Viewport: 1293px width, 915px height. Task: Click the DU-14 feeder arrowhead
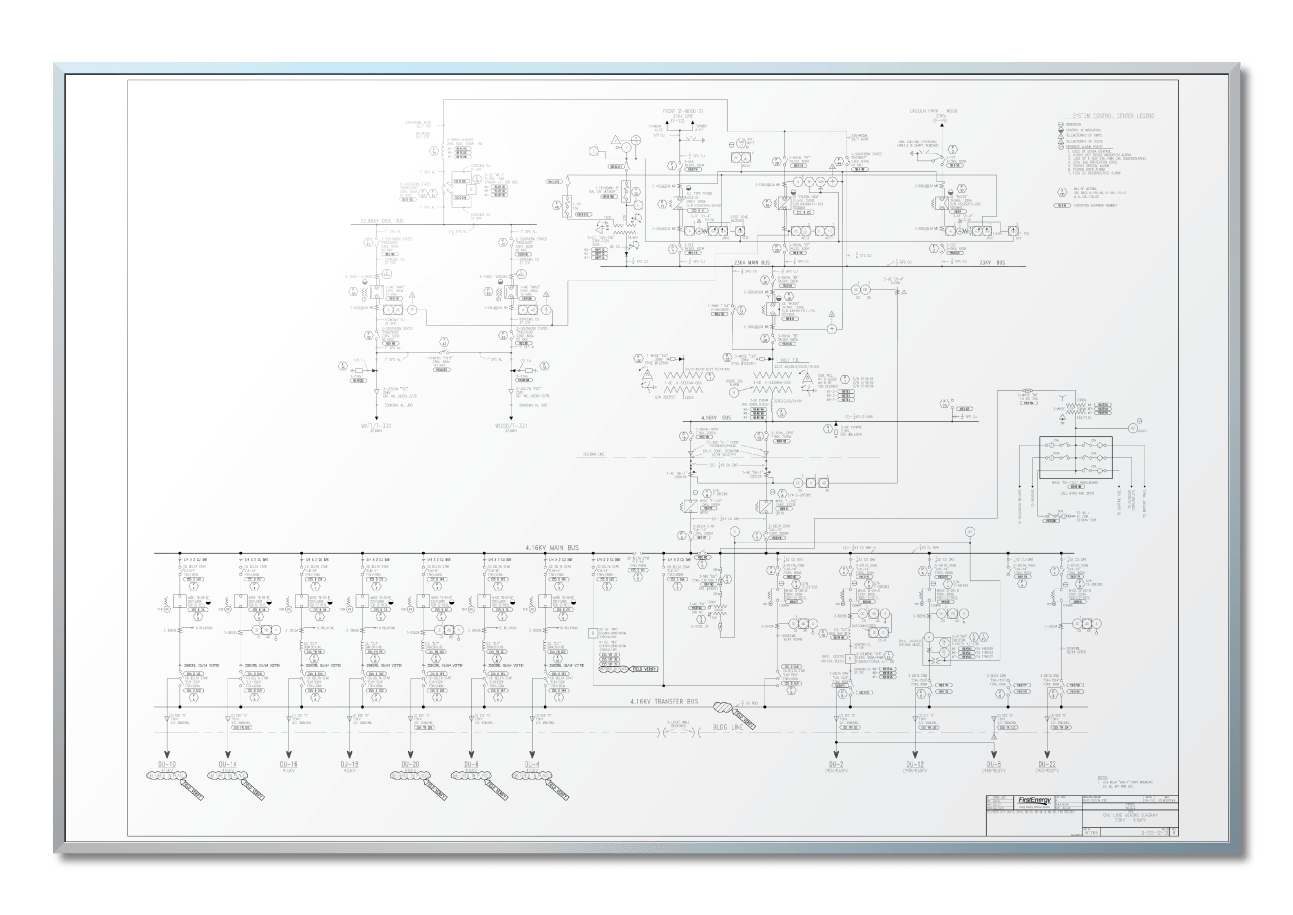[226, 754]
